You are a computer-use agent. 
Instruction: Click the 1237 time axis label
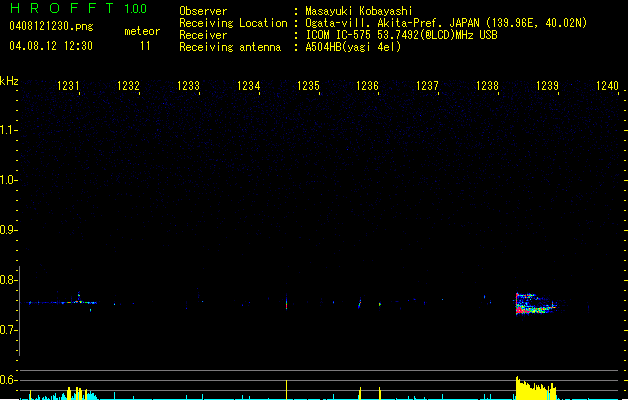pos(428,86)
